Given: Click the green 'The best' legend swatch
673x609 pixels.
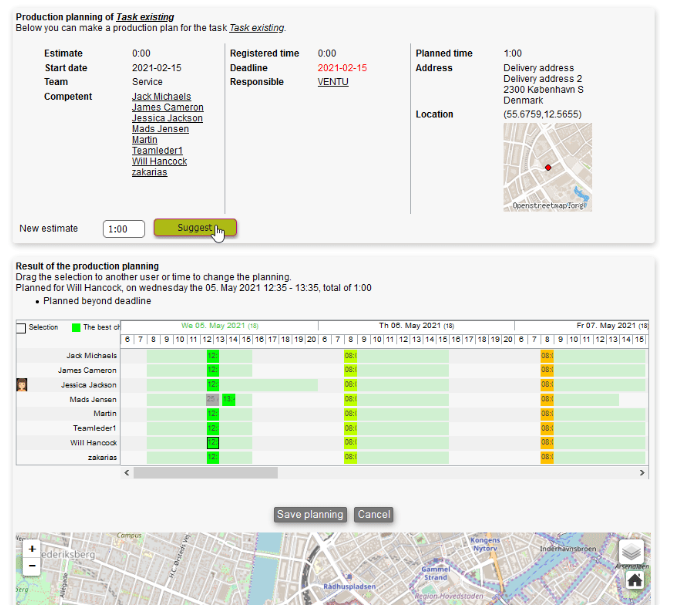Looking at the screenshot, I should click(76, 327).
